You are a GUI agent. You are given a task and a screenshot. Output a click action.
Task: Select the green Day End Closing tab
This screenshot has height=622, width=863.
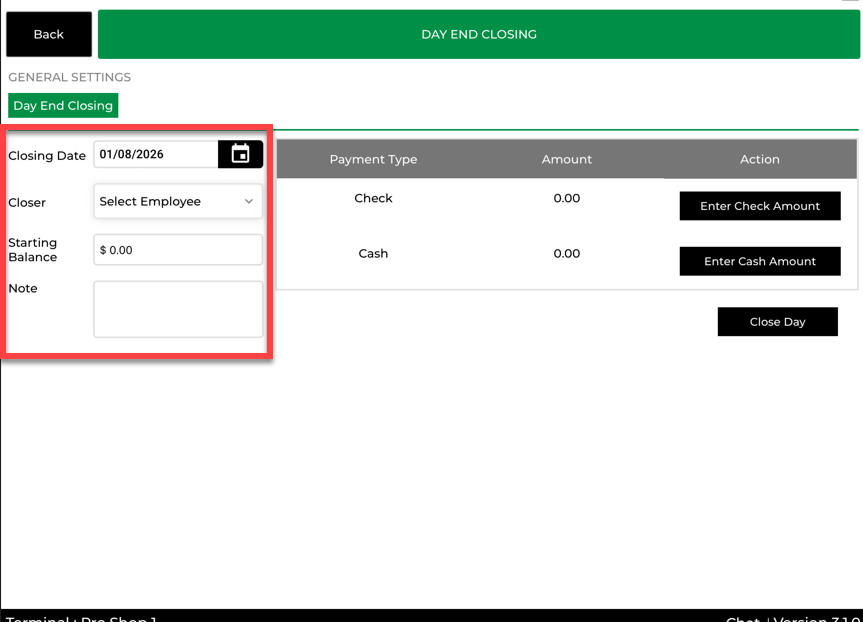click(63, 105)
